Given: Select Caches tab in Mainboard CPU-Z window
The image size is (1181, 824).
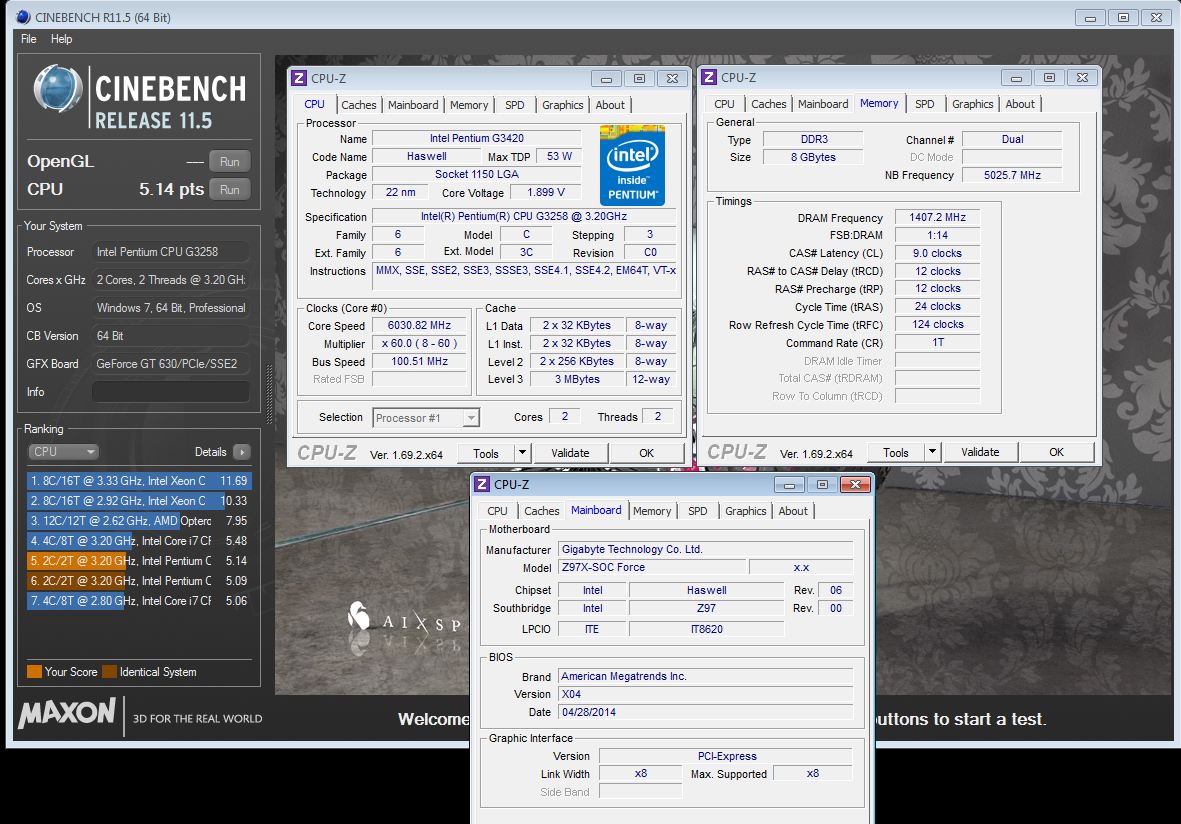Looking at the screenshot, I should (542, 511).
